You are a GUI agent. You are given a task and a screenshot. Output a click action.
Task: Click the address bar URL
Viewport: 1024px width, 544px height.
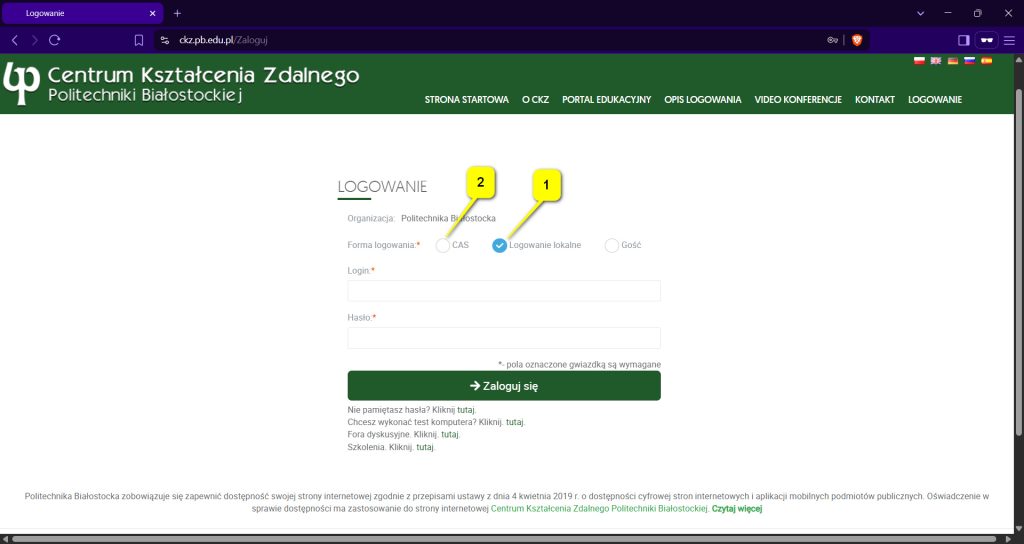click(x=223, y=40)
